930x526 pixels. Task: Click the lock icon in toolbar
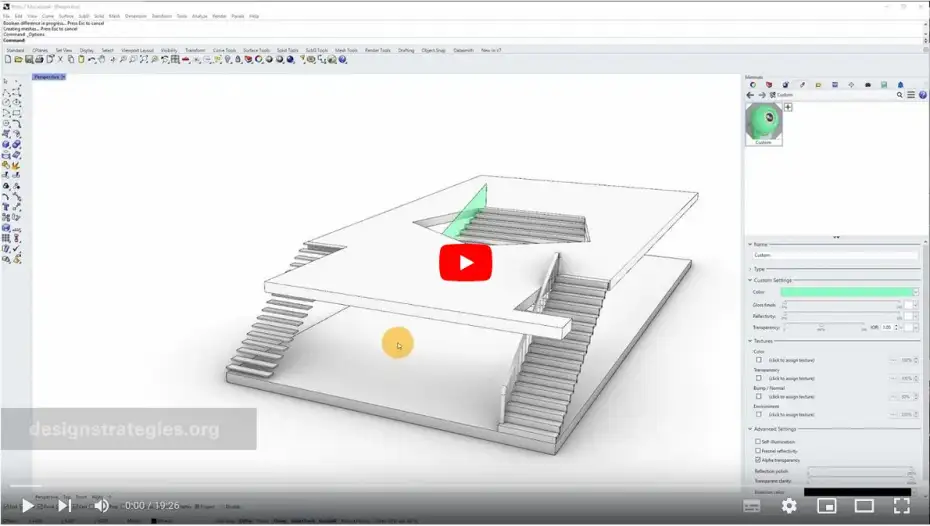238,59
